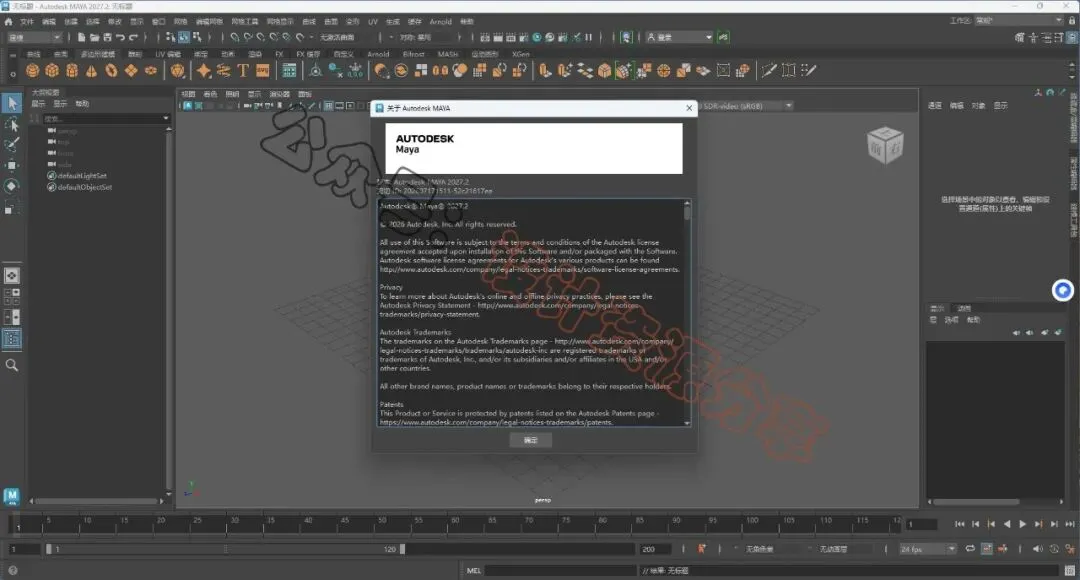
Task: Open the workspace selector dropdown
Action: [x=1019, y=21]
